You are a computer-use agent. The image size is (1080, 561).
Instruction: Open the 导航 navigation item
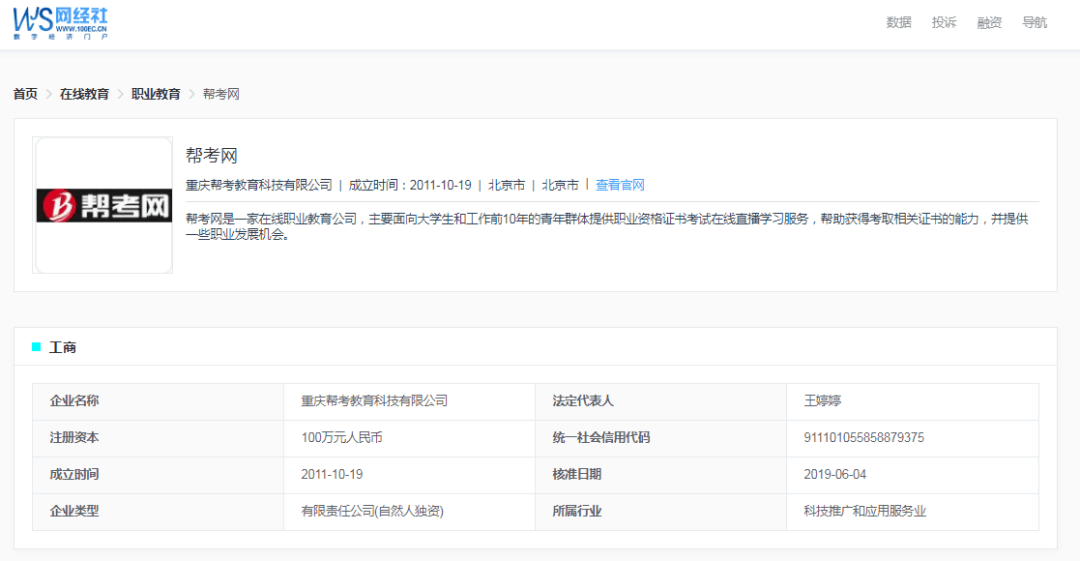[x=1035, y=23]
